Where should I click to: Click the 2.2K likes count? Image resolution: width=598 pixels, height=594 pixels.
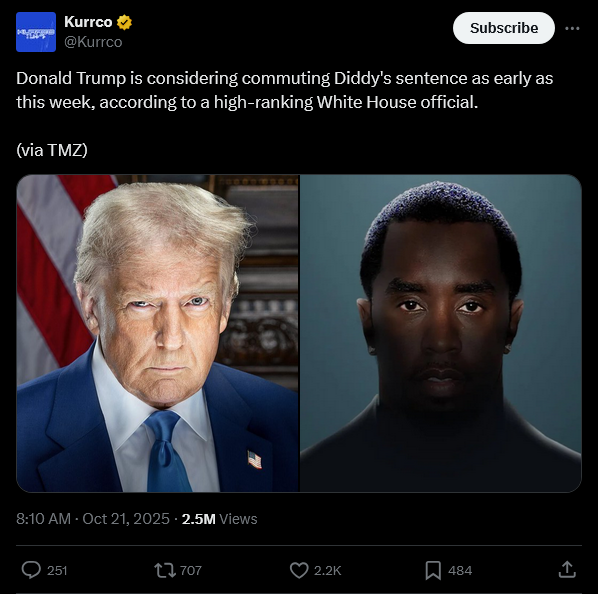tap(328, 570)
